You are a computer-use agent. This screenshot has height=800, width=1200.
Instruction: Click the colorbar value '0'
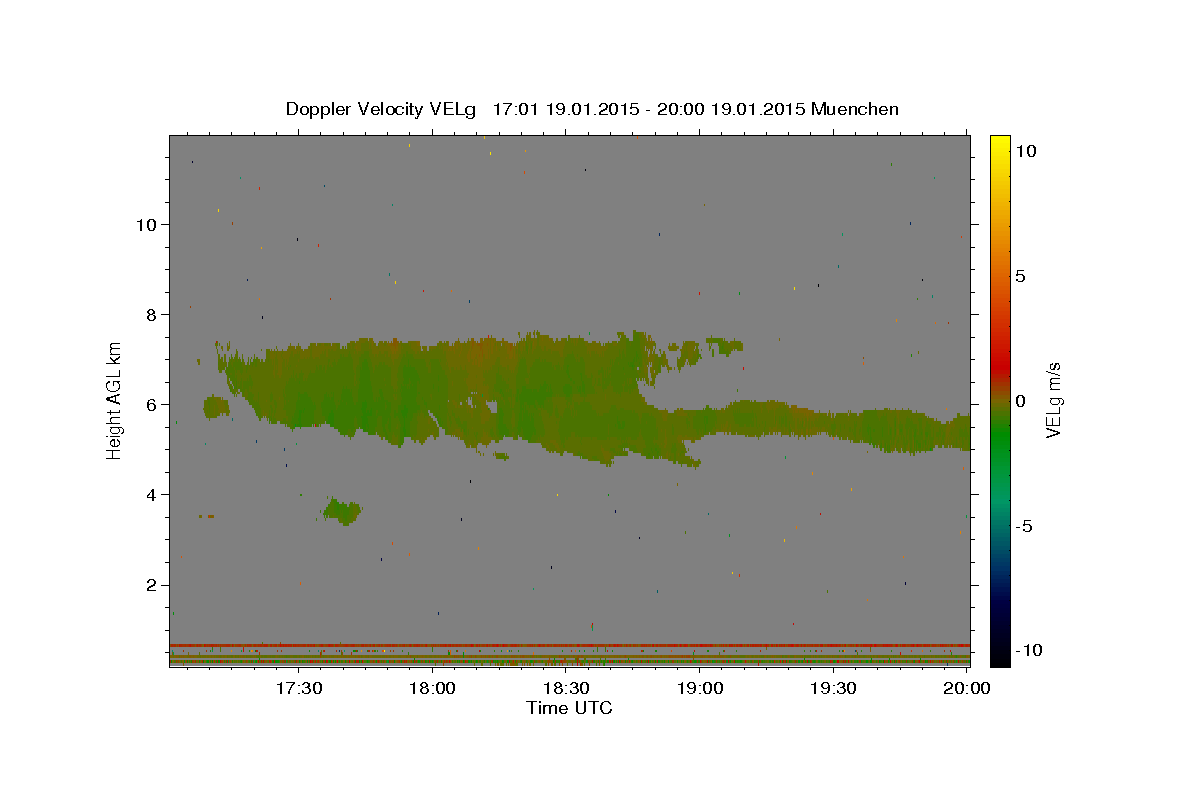coord(1022,401)
